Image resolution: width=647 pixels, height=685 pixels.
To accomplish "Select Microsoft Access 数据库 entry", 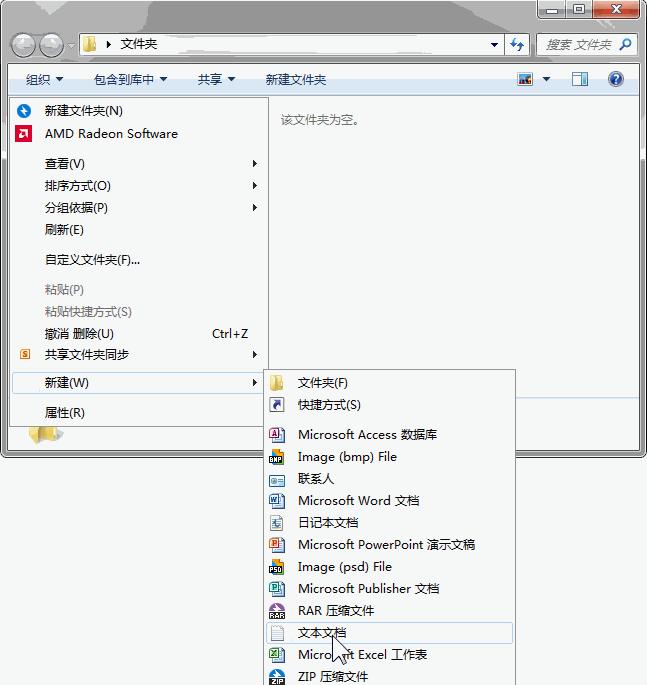I will tap(390, 434).
